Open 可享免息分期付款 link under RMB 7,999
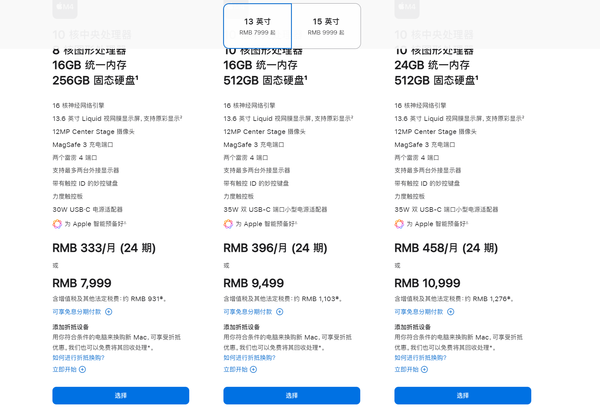Viewport: 600px width, 408px height. click(x=77, y=312)
